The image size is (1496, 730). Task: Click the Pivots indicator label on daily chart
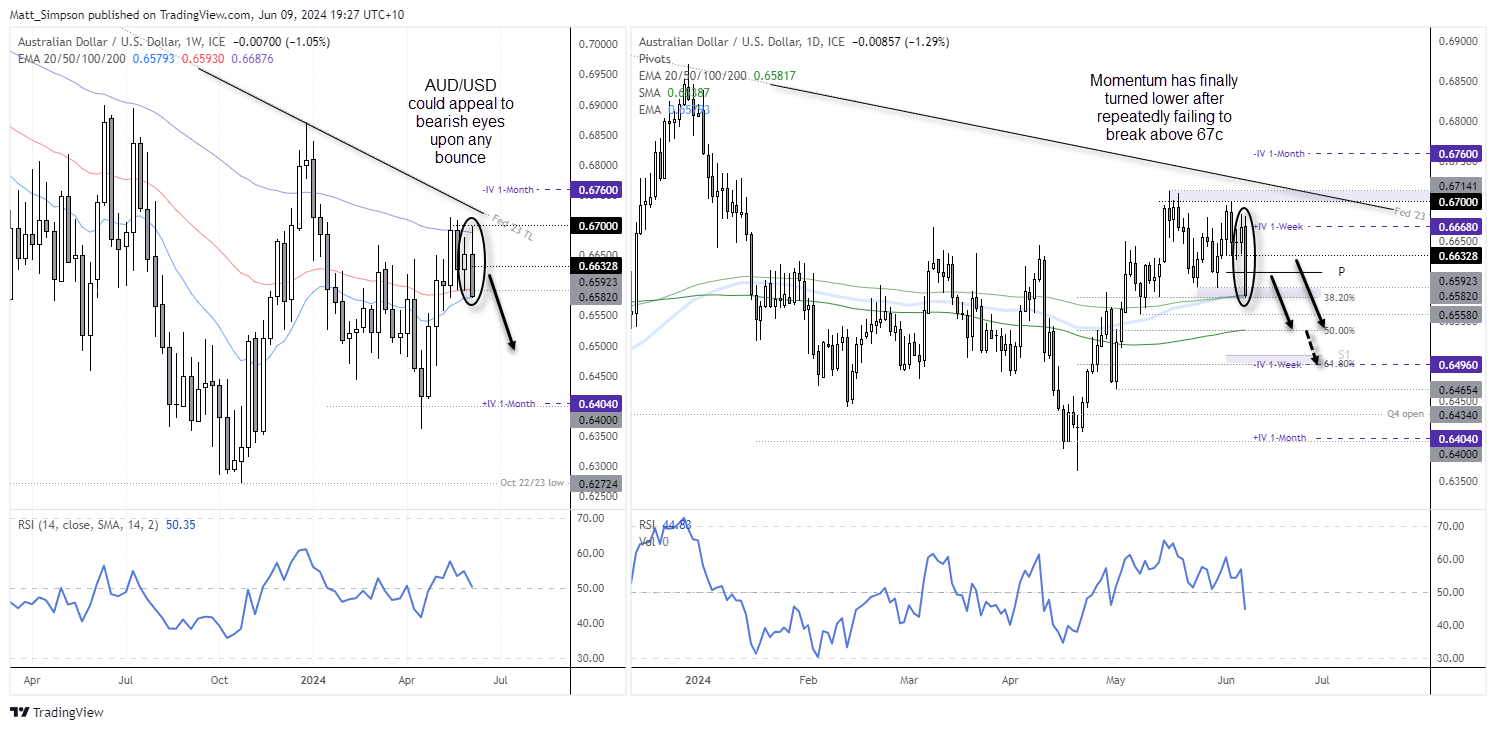point(655,59)
